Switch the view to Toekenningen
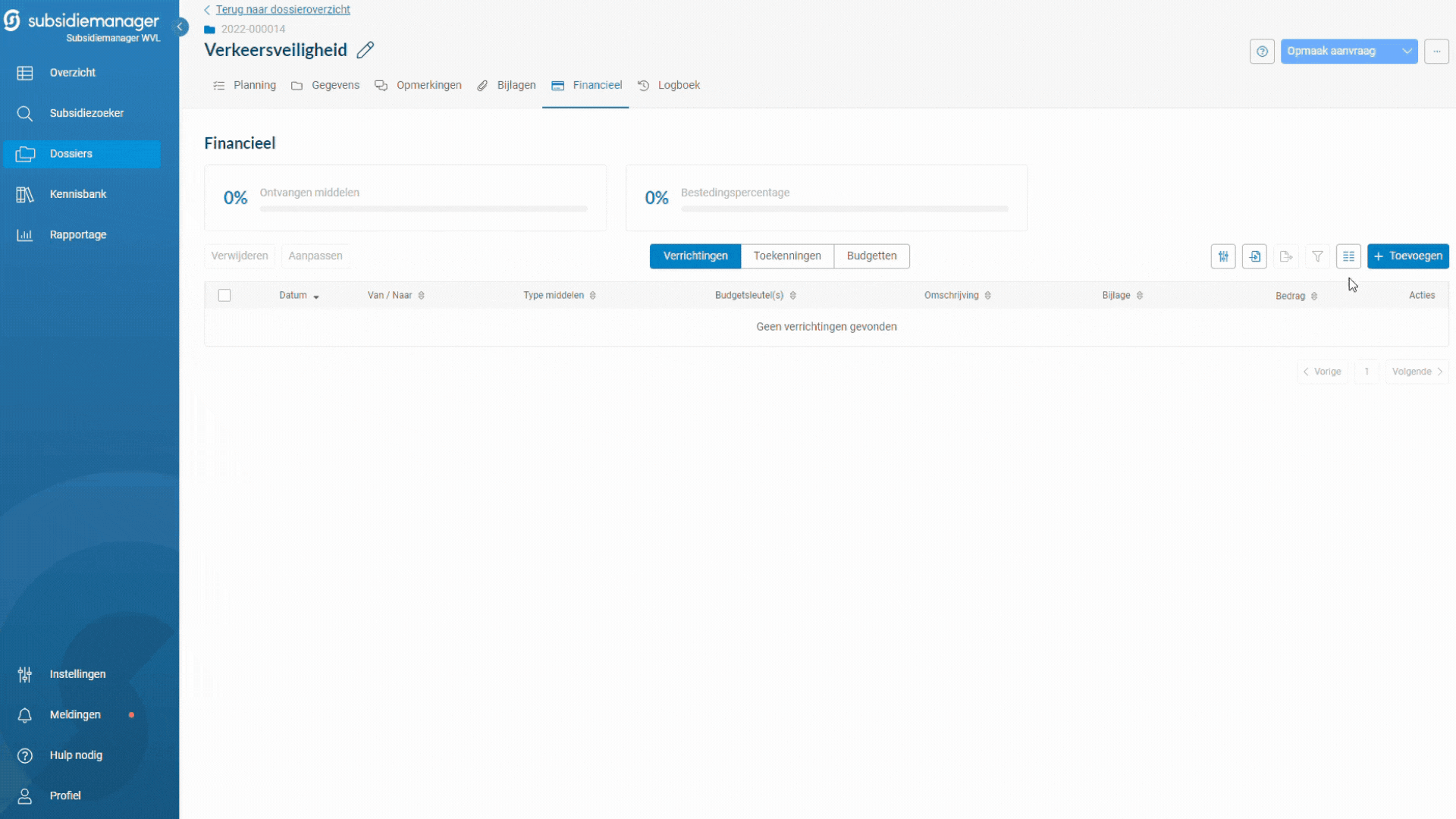 tap(786, 256)
